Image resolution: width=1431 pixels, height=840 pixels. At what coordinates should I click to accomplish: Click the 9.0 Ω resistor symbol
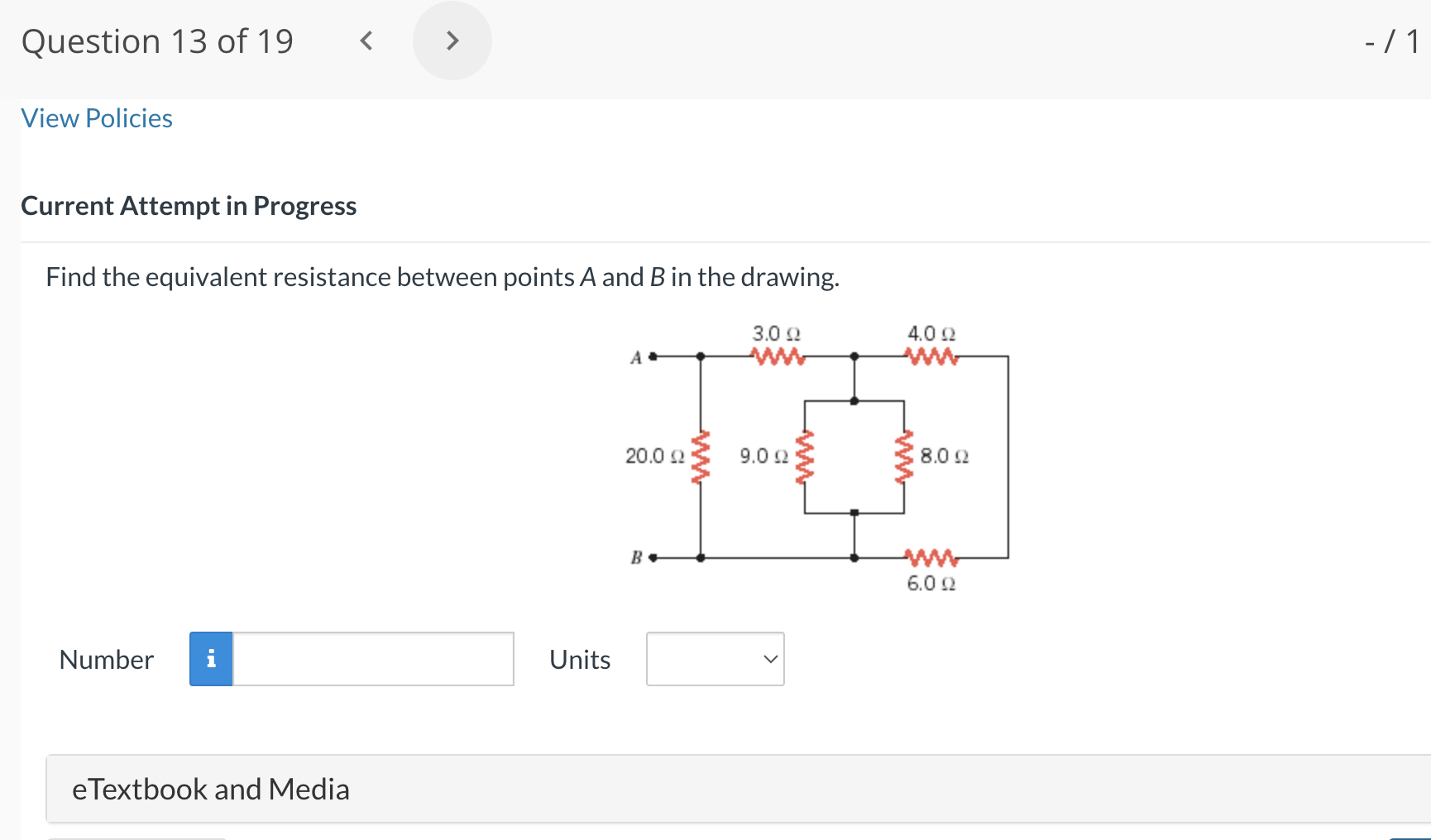pos(805,456)
